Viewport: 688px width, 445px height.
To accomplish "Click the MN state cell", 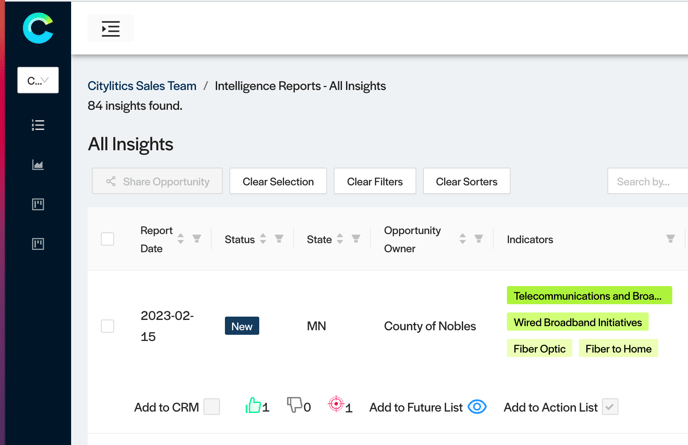I will [316, 326].
